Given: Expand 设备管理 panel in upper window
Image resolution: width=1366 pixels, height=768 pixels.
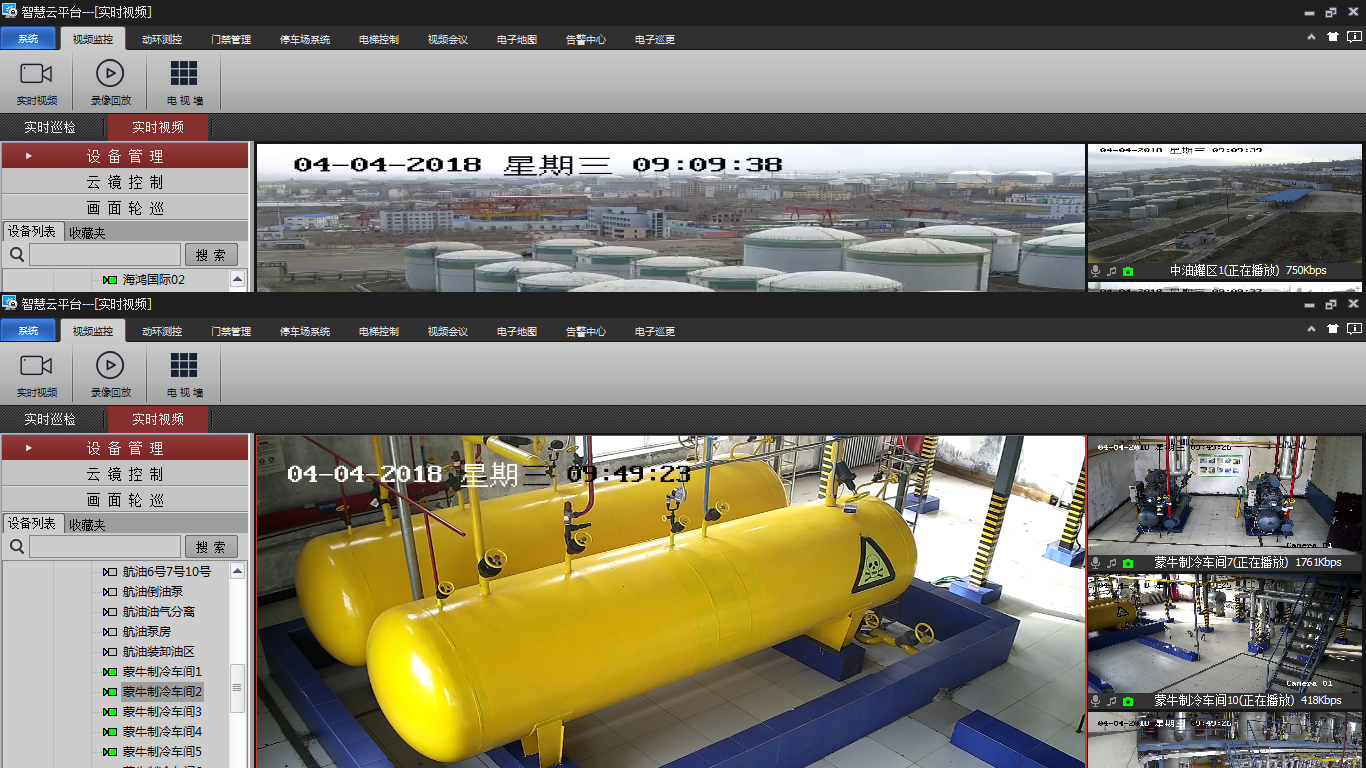Looking at the screenshot, I should pyautogui.click(x=125, y=156).
